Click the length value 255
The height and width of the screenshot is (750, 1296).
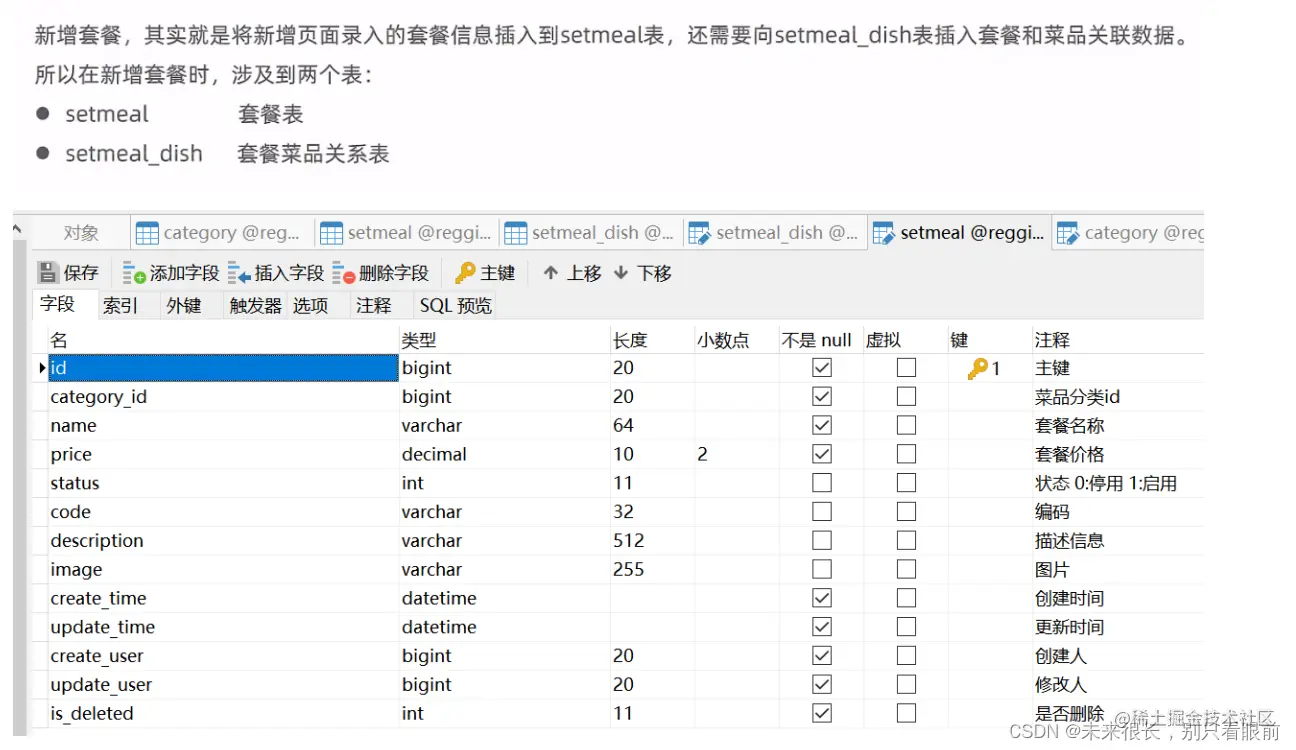coord(629,570)
